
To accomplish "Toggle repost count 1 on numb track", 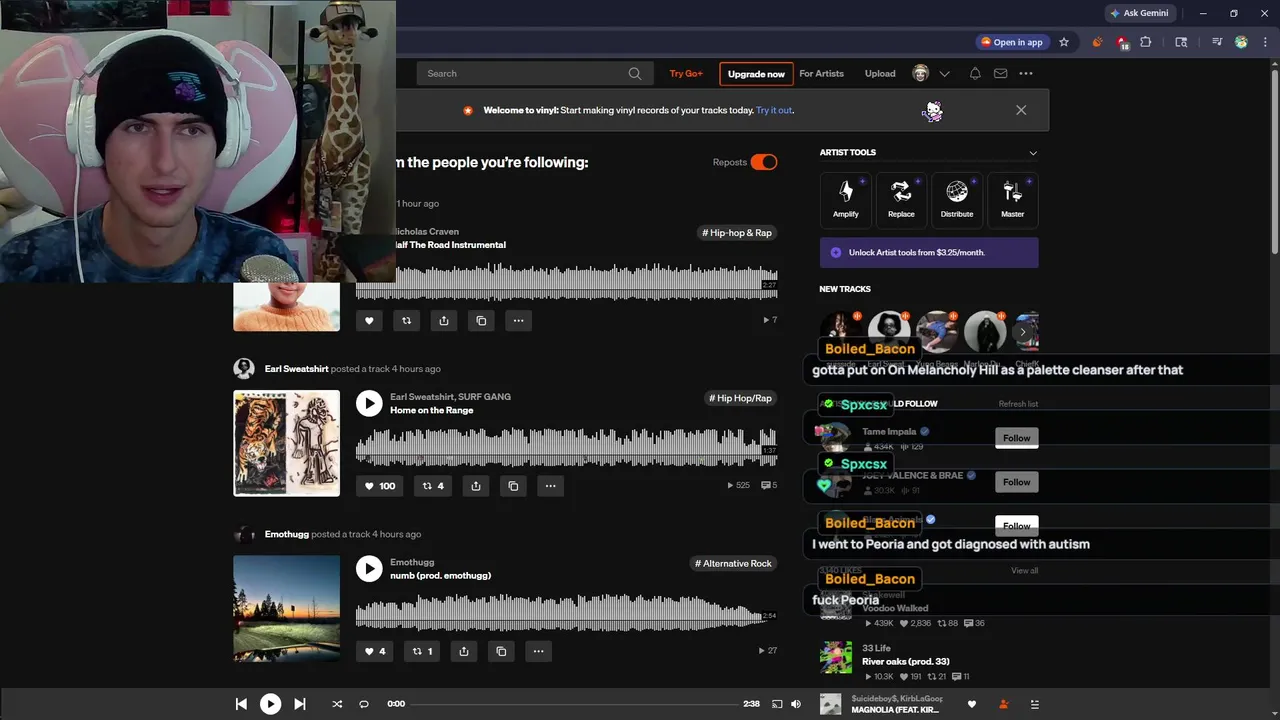I will pos(422,651).
